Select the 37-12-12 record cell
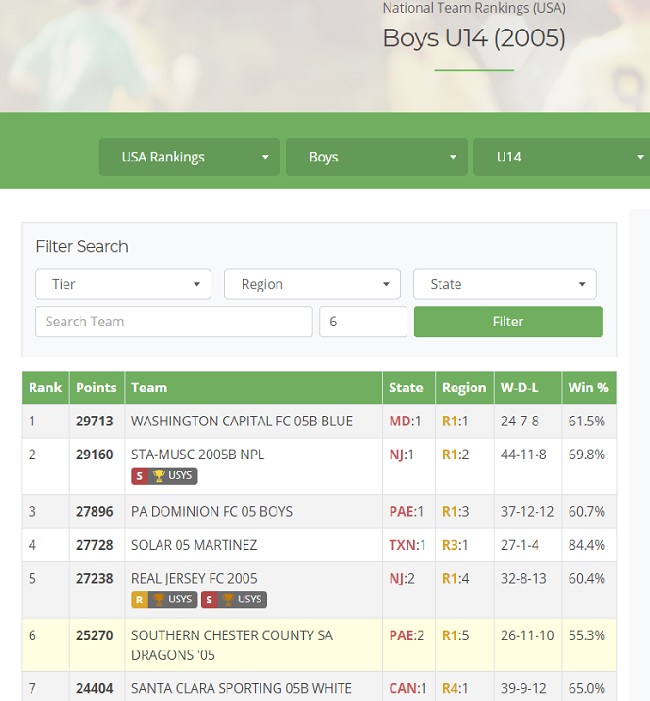Viewport: 650px width, 701px height. coord(528,511)
